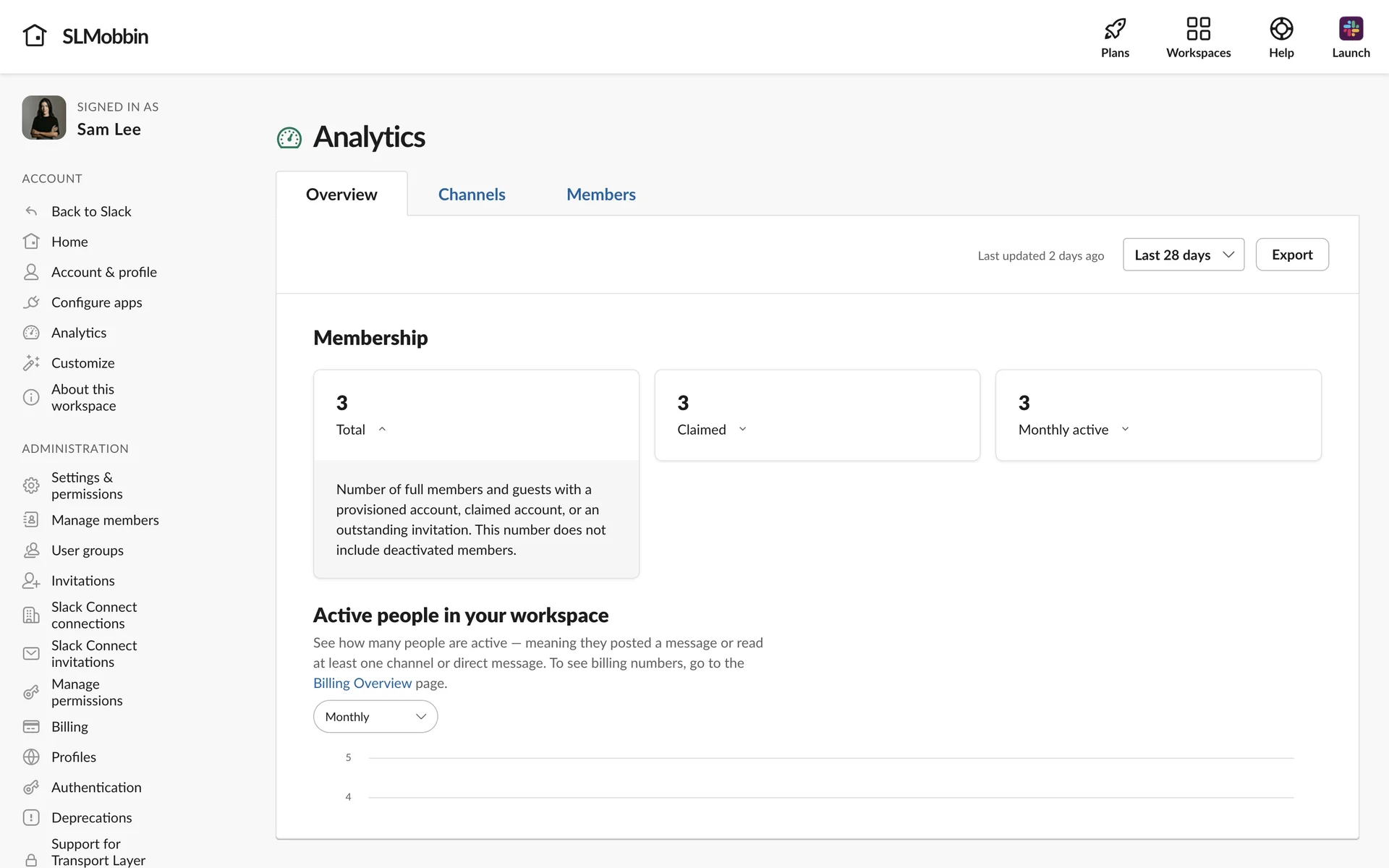Click the SLMobbin home logo icon

coord(35,35)
